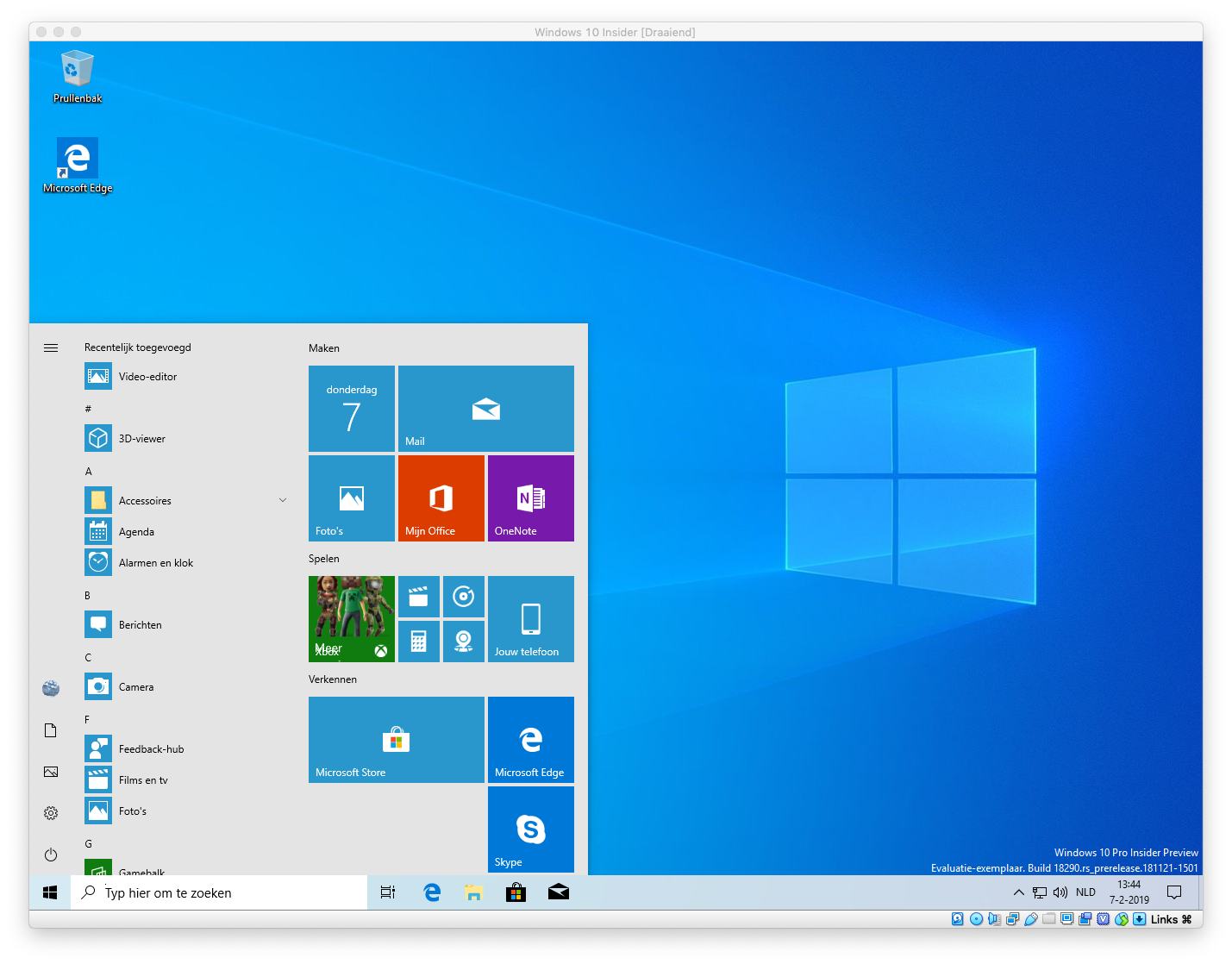Launch Mijn Office tile
1232x964 pixels.
pyautogui.click(x=441, y=498)
